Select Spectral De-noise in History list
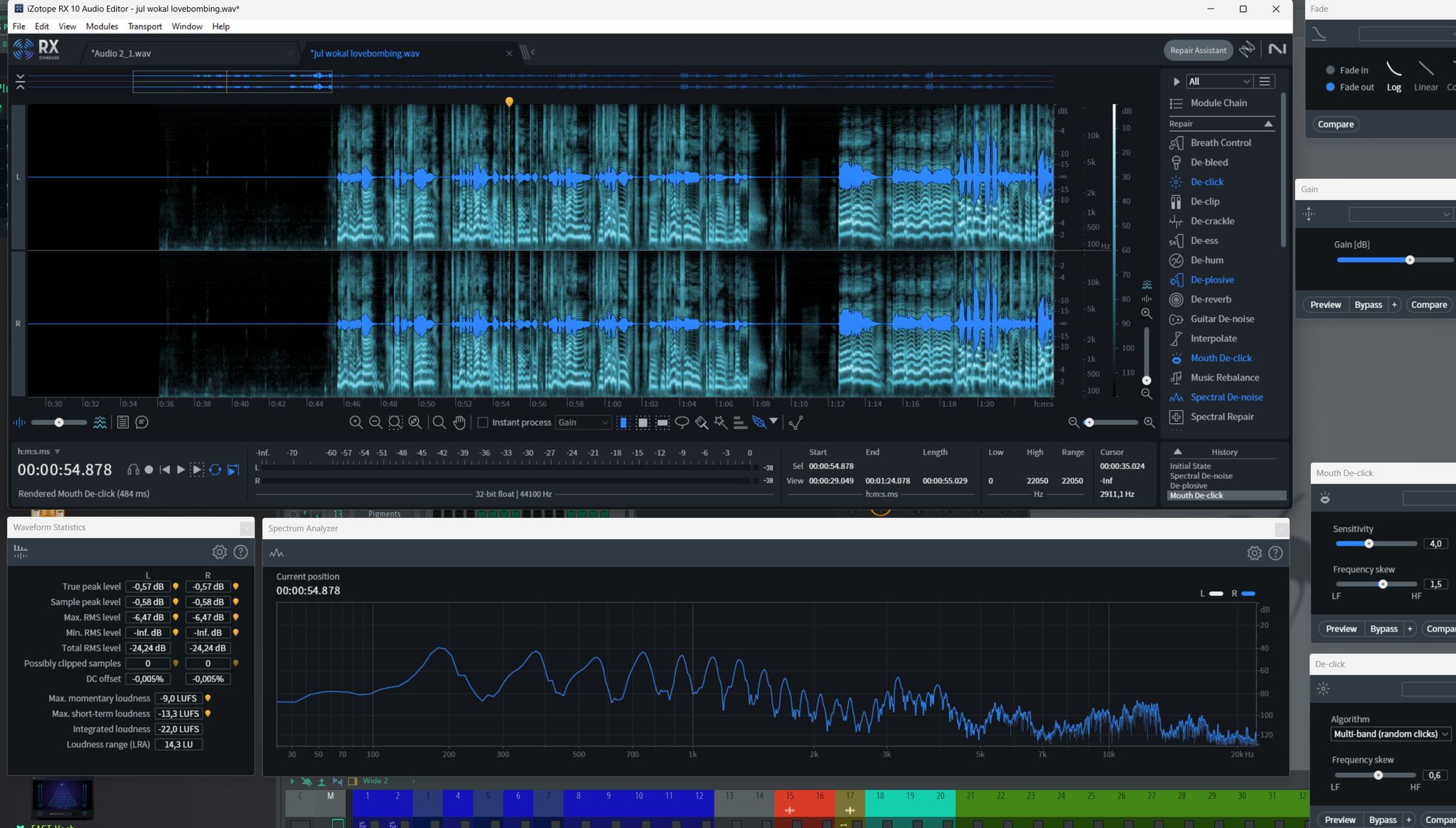Screen dimensions: 1456x828 (x=1201, y=476)
